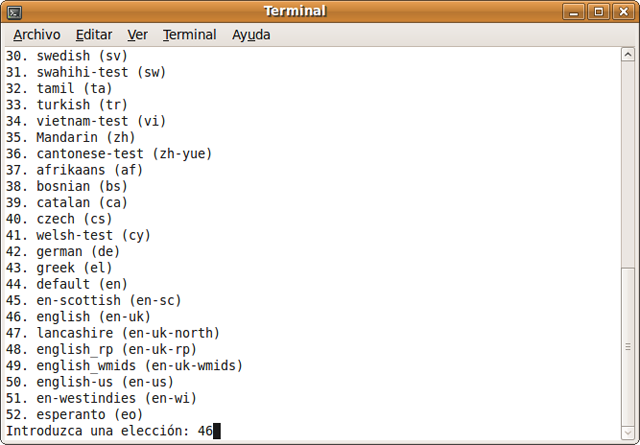Maximize the Terminal window
The image size is (640, 445).
pyautogui.click(x=599, y=11)
